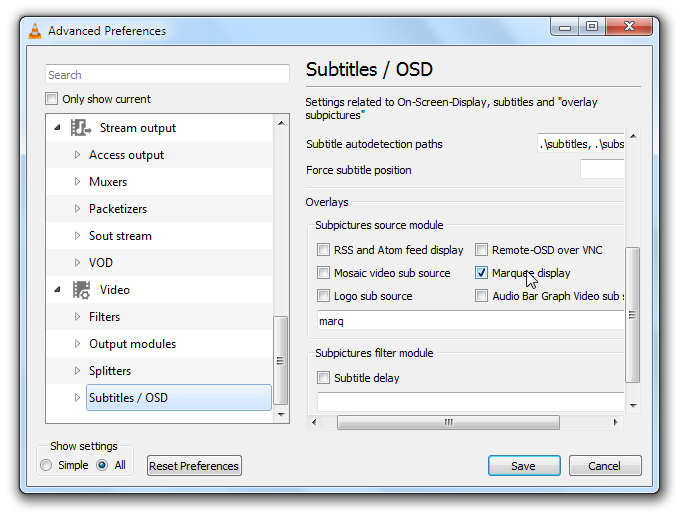This screenshot has width=676, height=511.
Task: Click the marq subpictures source text field
Action: tap(470, 320)
